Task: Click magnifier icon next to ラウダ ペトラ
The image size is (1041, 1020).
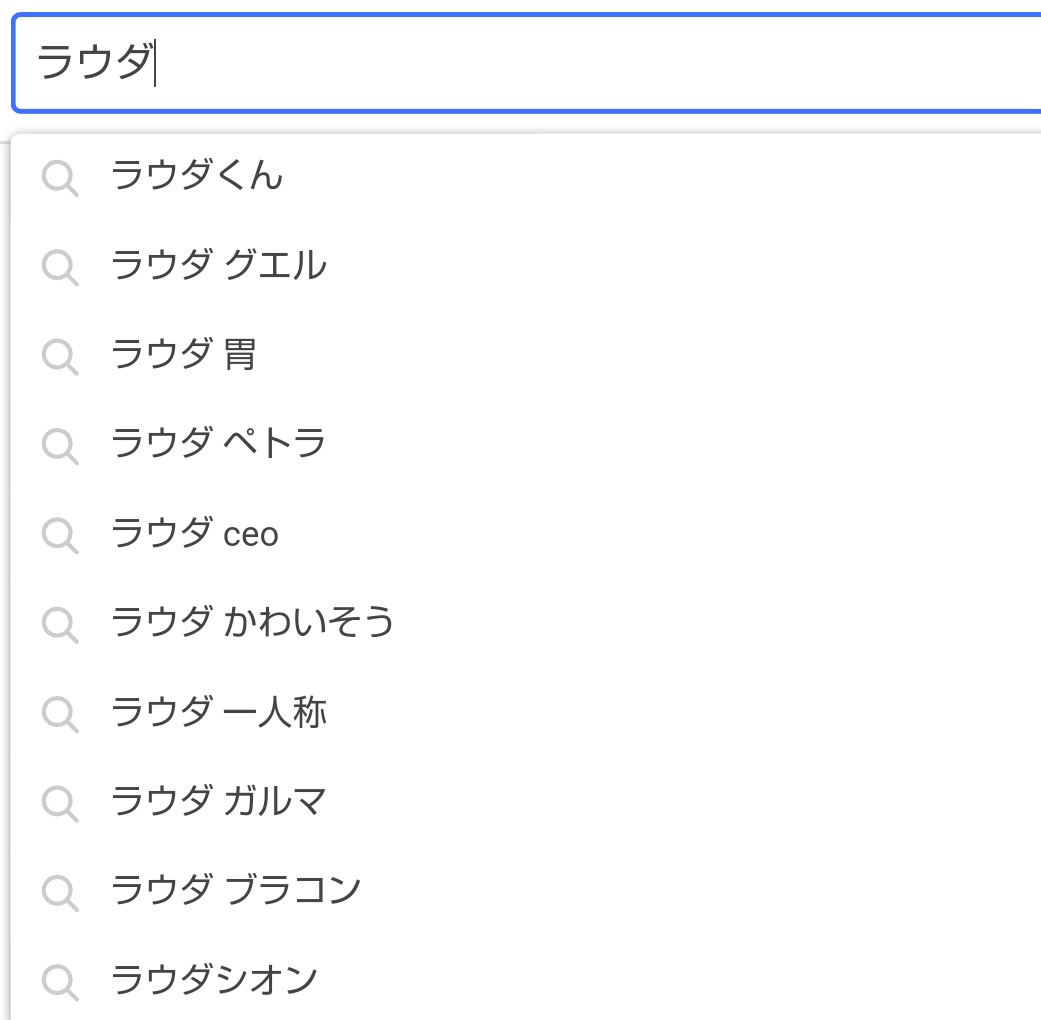Action: 60,446
